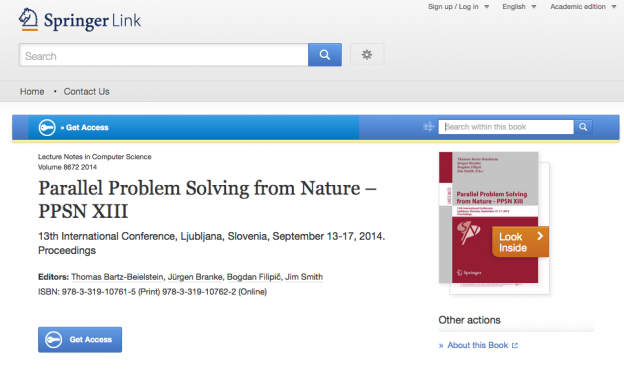Open the About this Book link
The image size is (624, 370).
(478, 345)
